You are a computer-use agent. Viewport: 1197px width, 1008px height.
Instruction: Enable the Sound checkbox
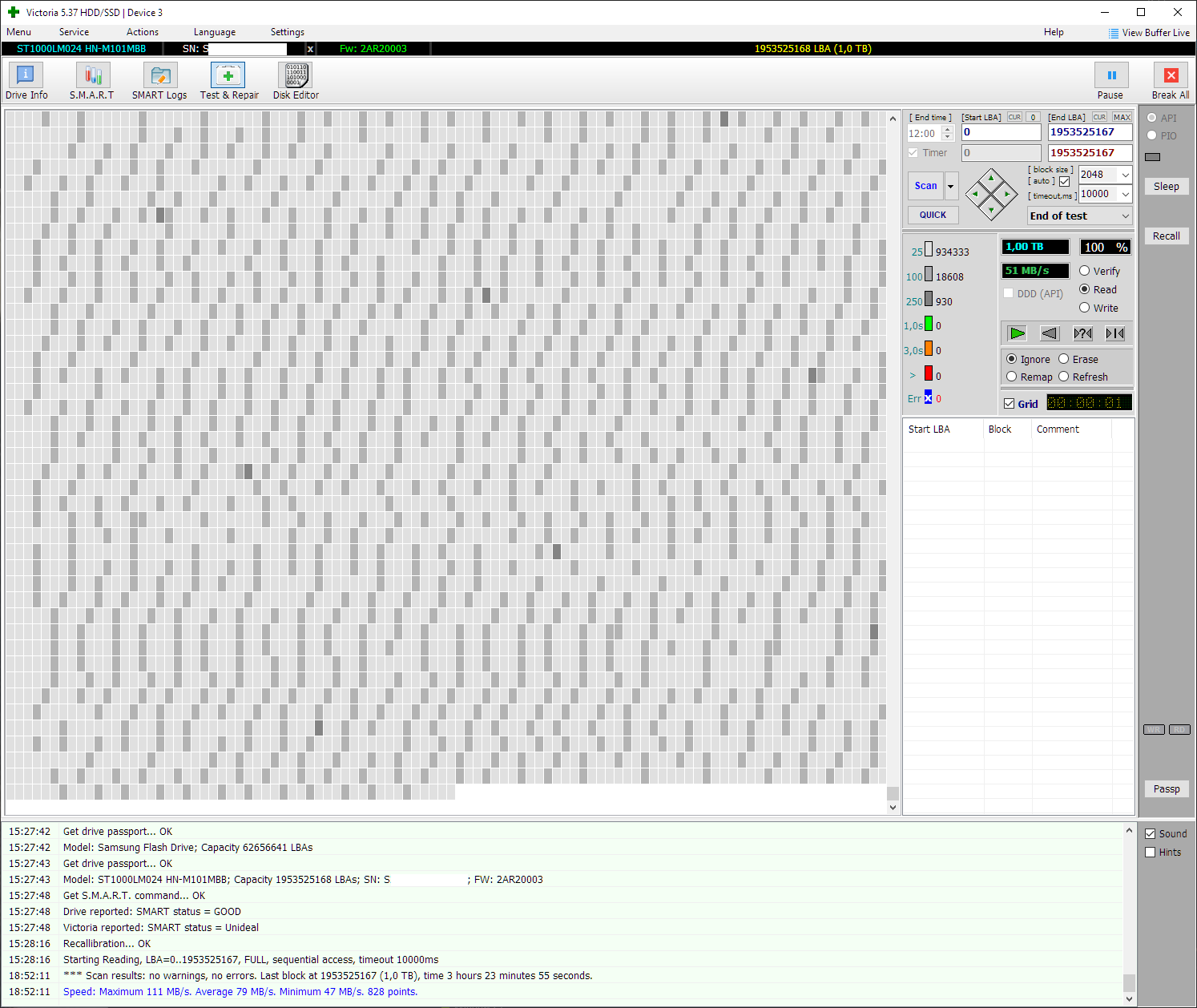tap(1151, 833)
